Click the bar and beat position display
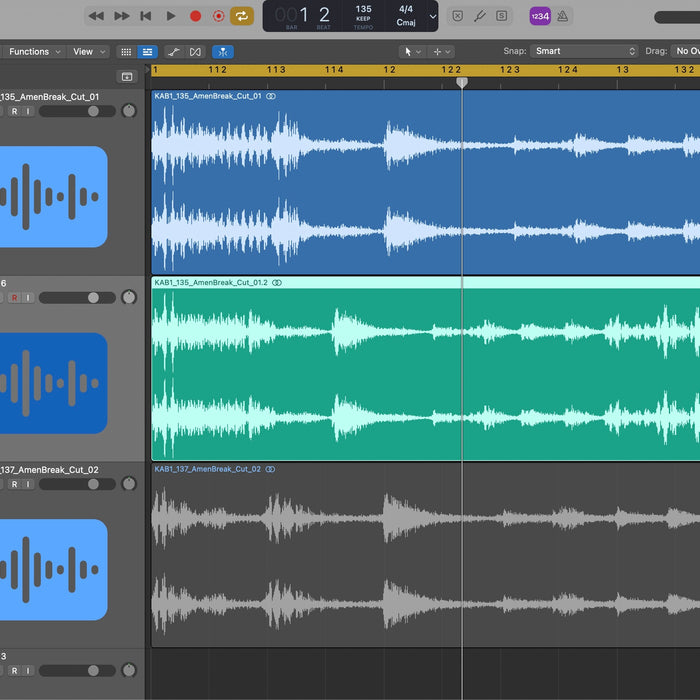 click(x=304, y=17)
